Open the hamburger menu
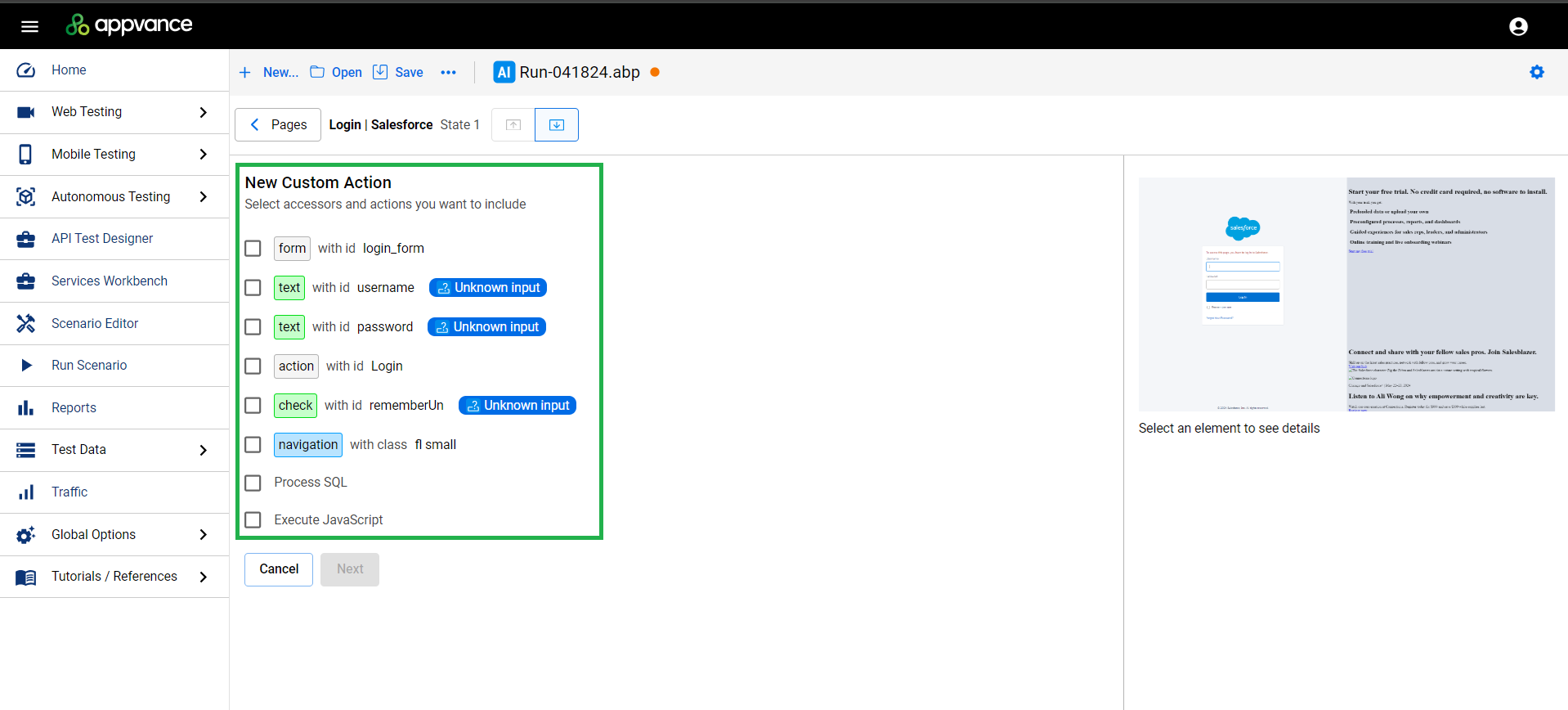Viewport: 1568px width, 710px height. click(29, 26)
